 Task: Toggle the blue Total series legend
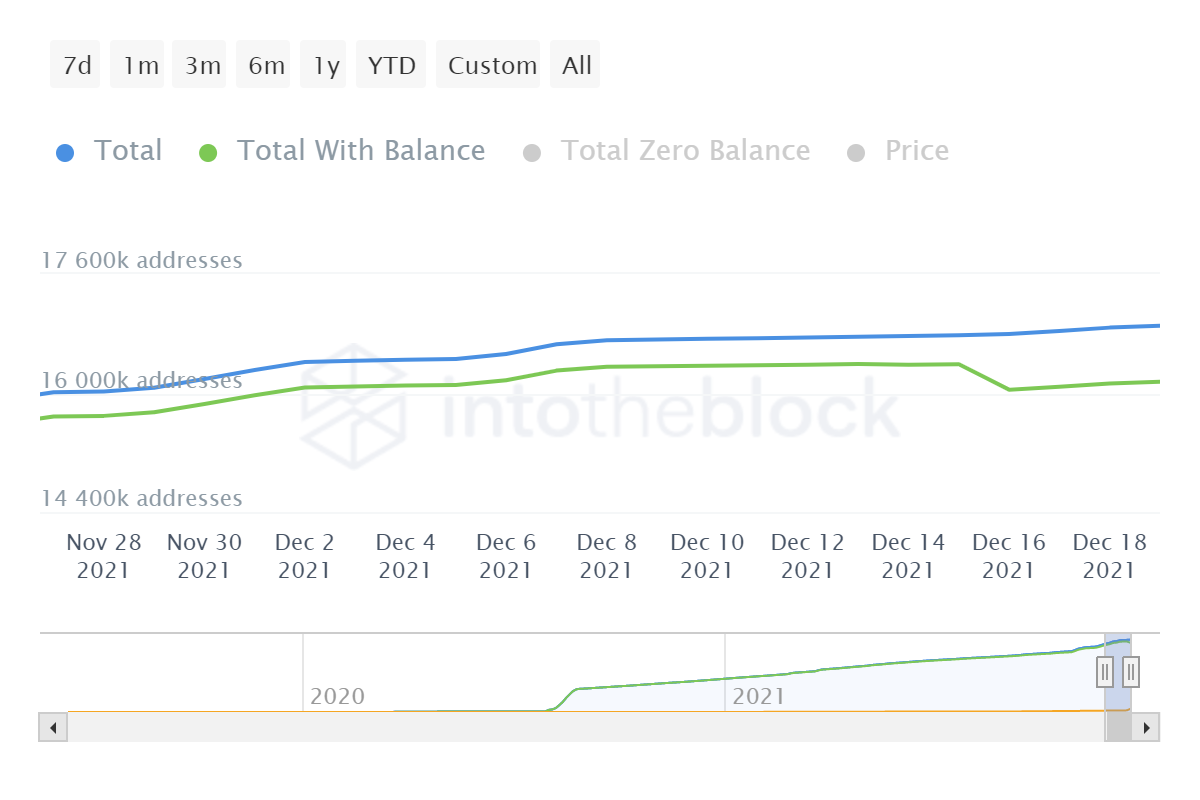pos(127,151)
